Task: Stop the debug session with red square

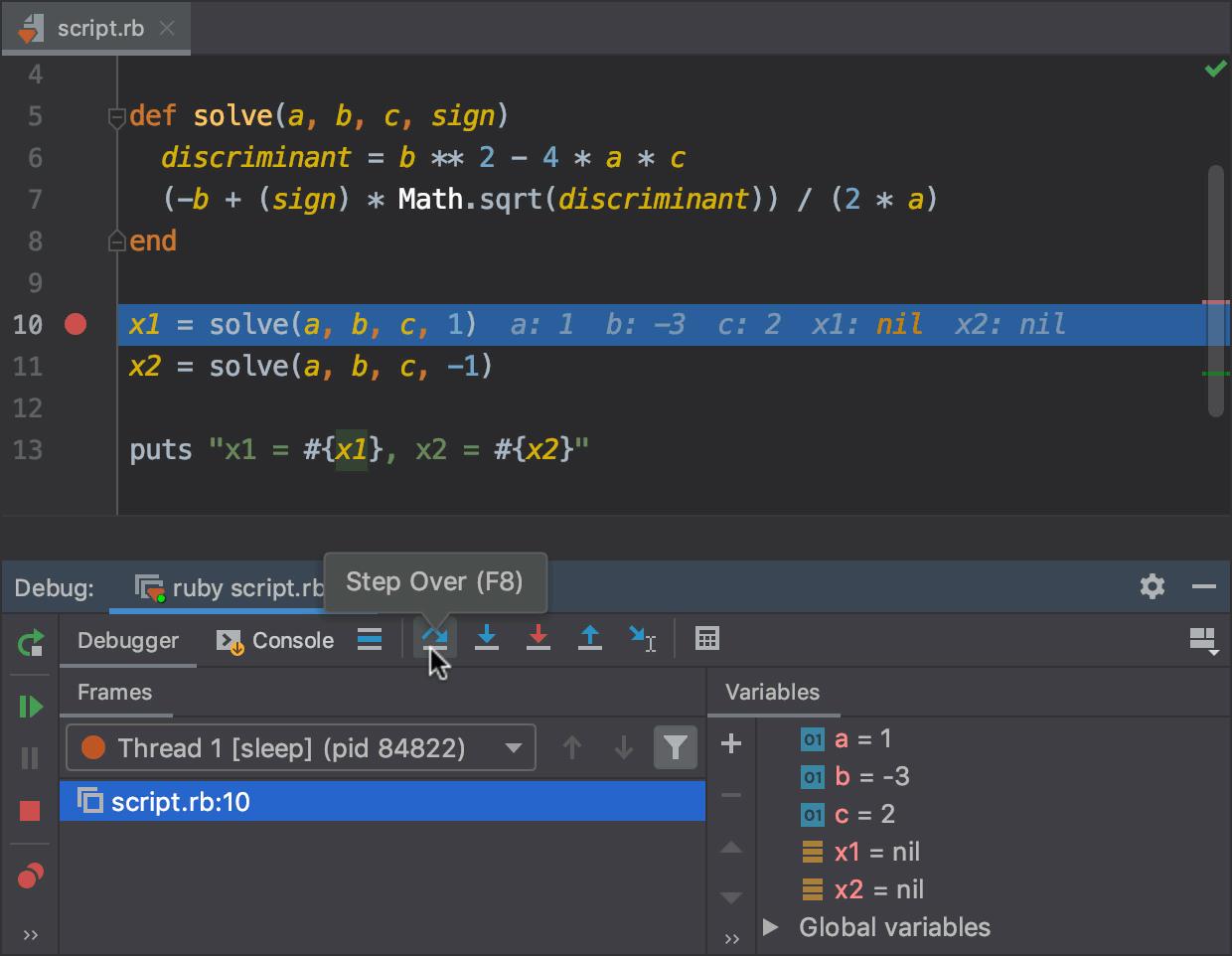Action: tap(30, 809)
